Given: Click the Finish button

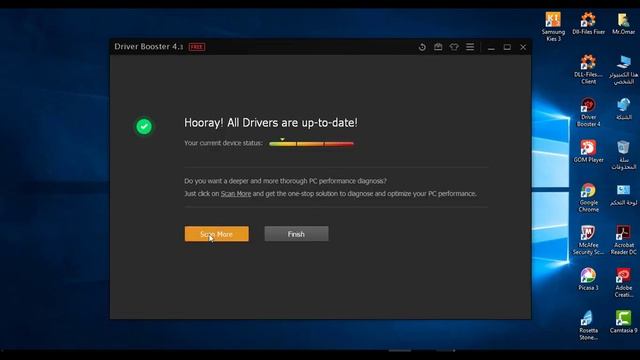Looking at the screenshot, I should click(x=296, y=234).
